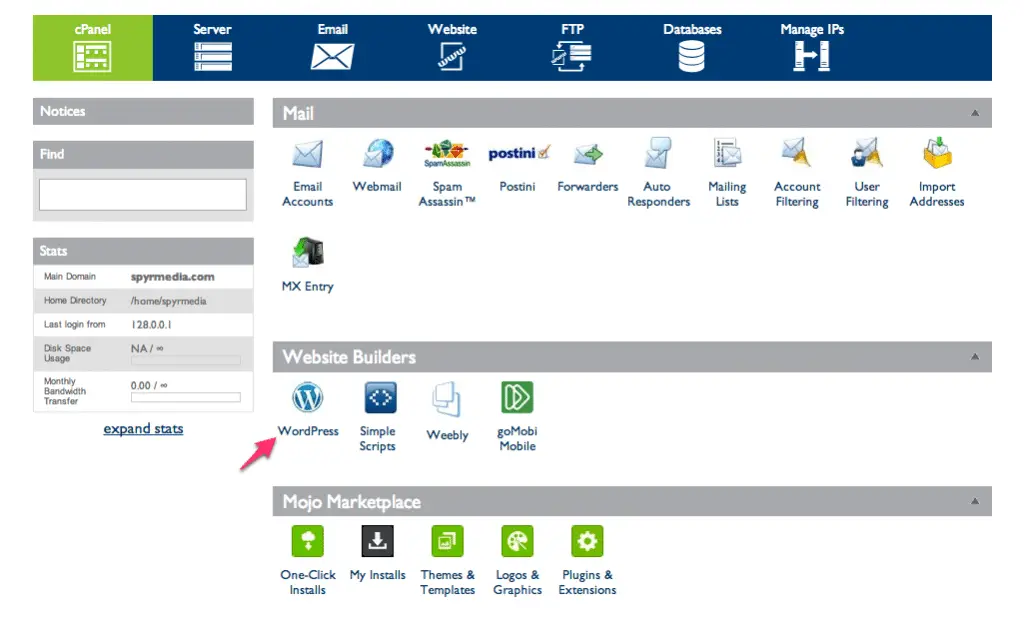Open goMobi Mobile builder
Image resolution: width=1024 pixels, height=627 pixels.
(517, 398)
